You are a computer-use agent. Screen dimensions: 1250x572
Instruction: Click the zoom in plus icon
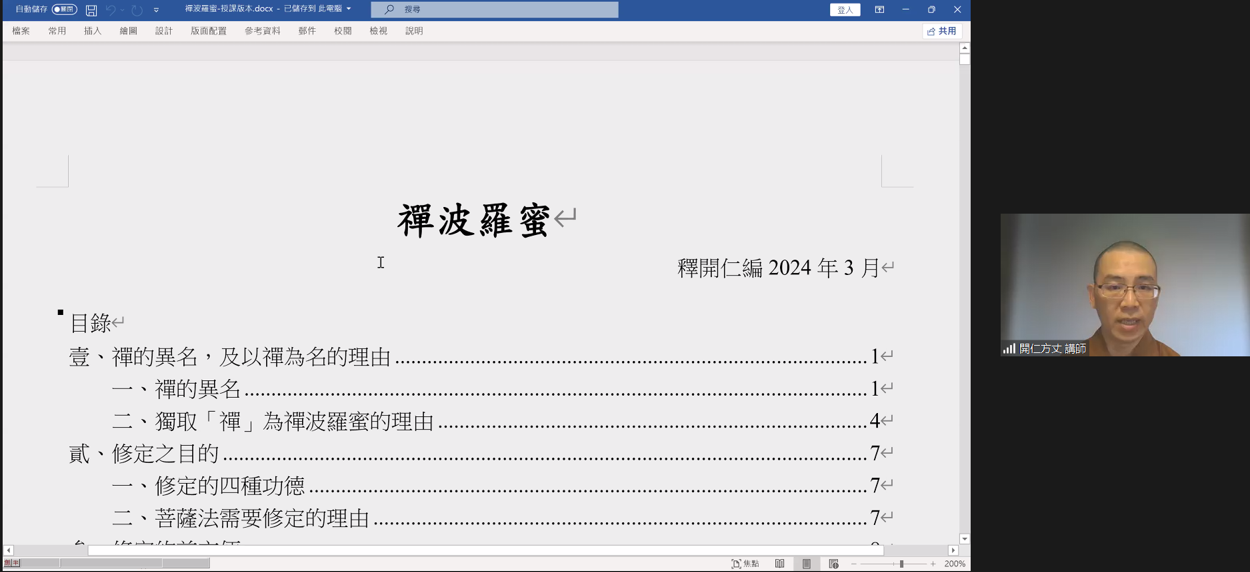(x=933, y=564)
